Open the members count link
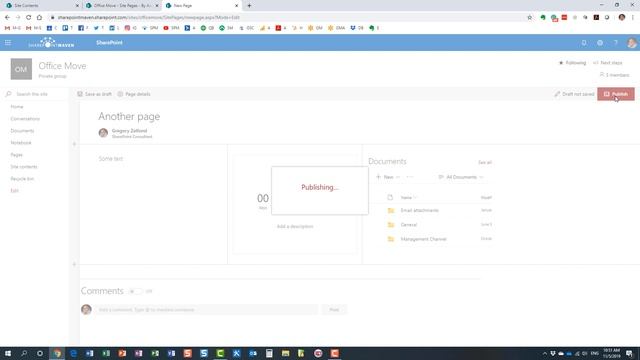 614,75
